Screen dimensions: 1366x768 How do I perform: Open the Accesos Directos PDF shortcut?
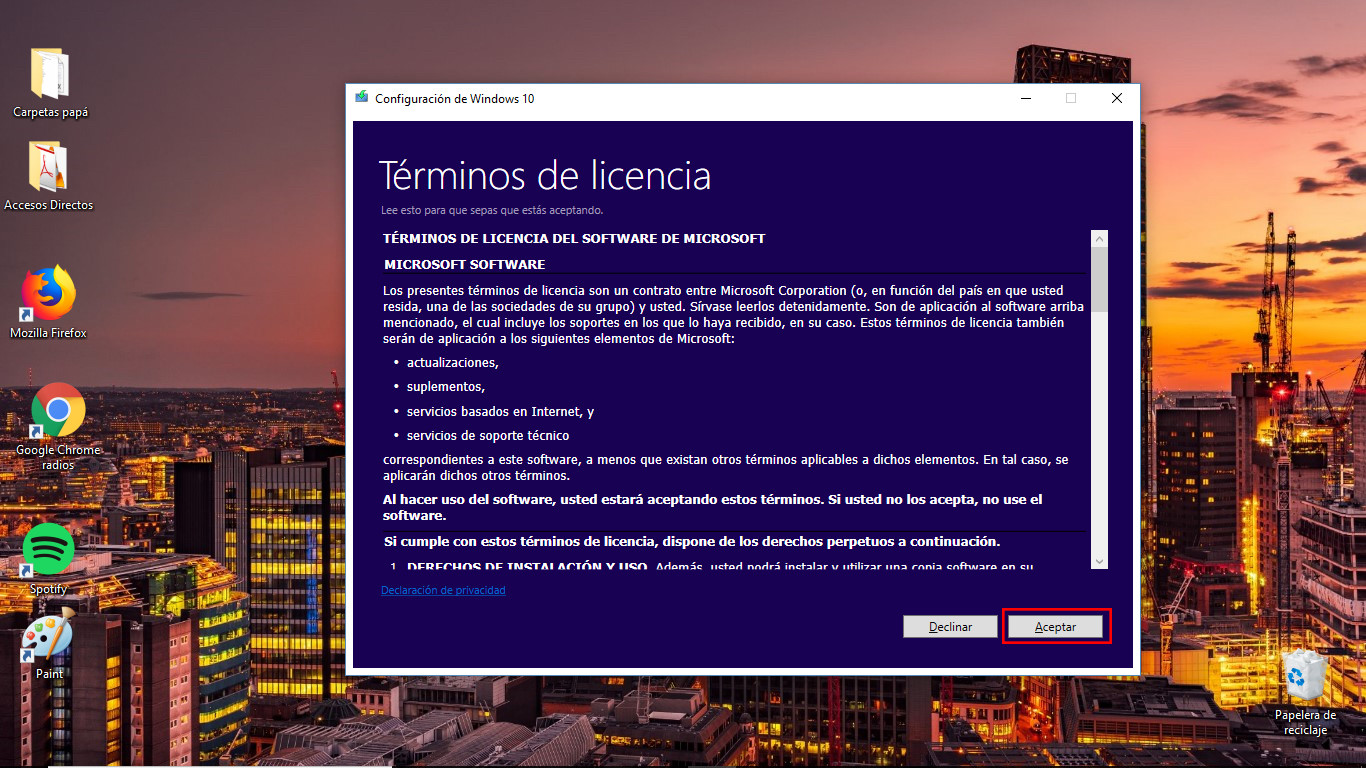click(x=46, y=165)
